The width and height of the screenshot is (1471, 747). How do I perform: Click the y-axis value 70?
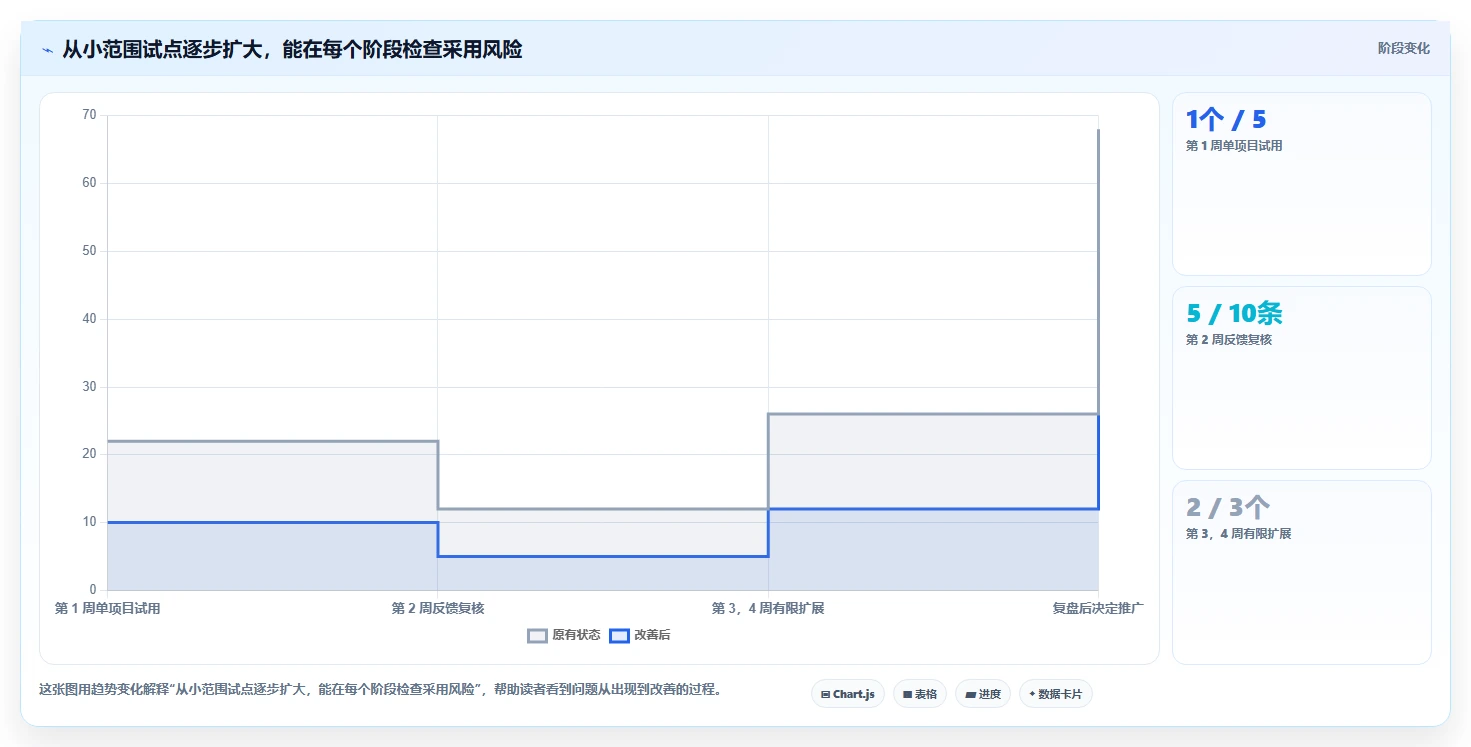point(89,115)
